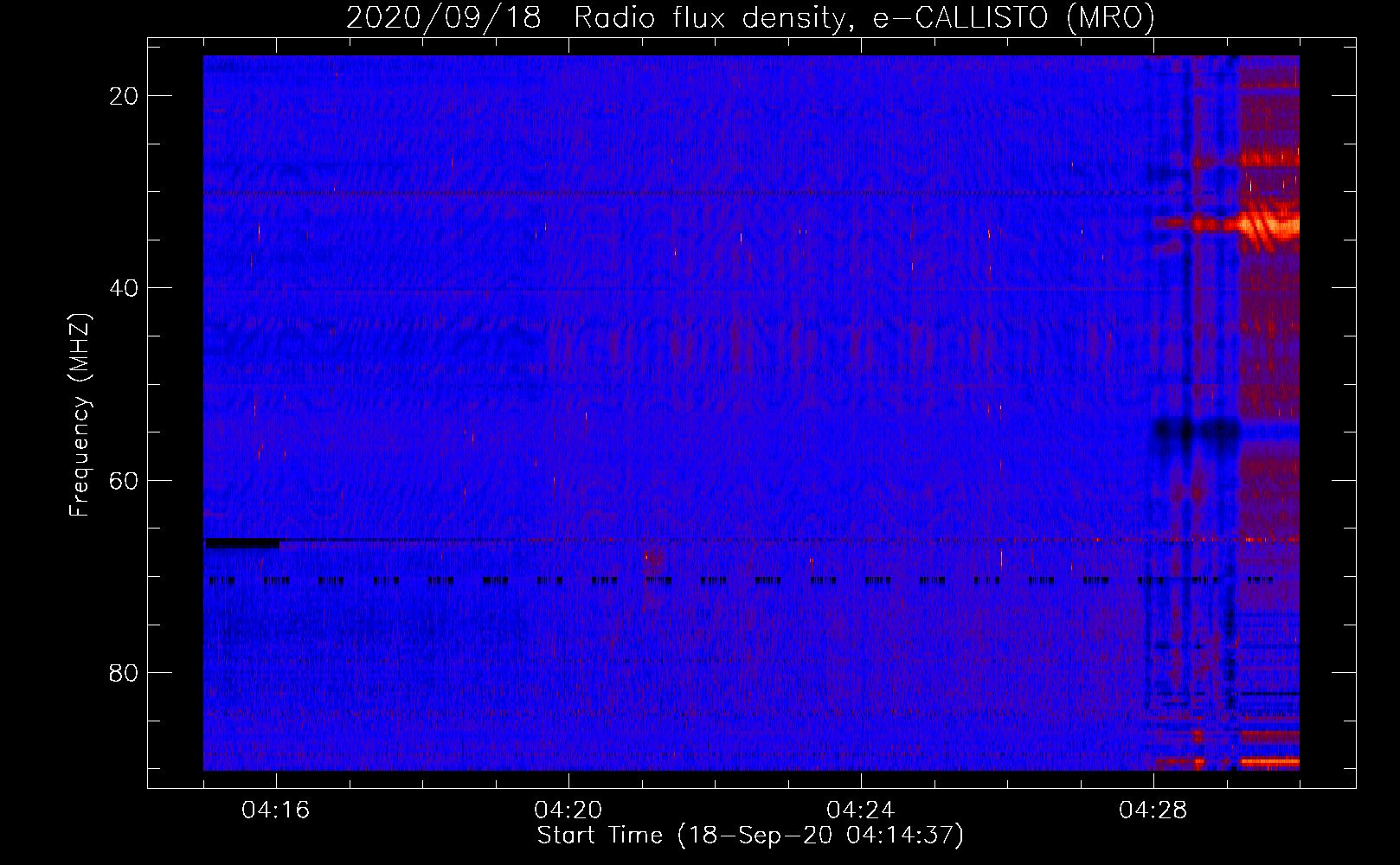Click the black horizontal bar near 66 MHz
The height and width of the screenshot is (865, 1400).
click(241, 543)
